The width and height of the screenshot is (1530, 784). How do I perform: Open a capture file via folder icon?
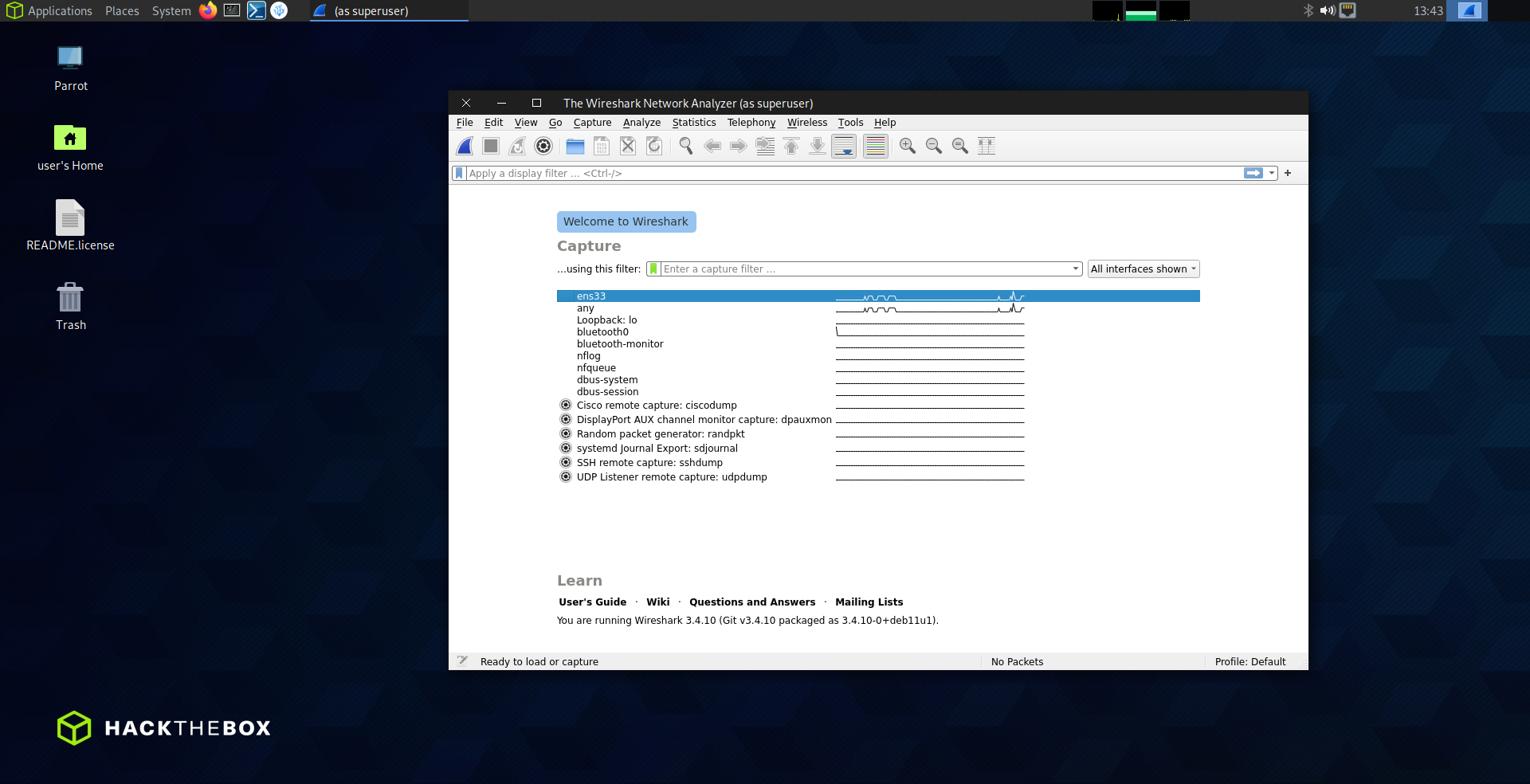click(575, 146)
